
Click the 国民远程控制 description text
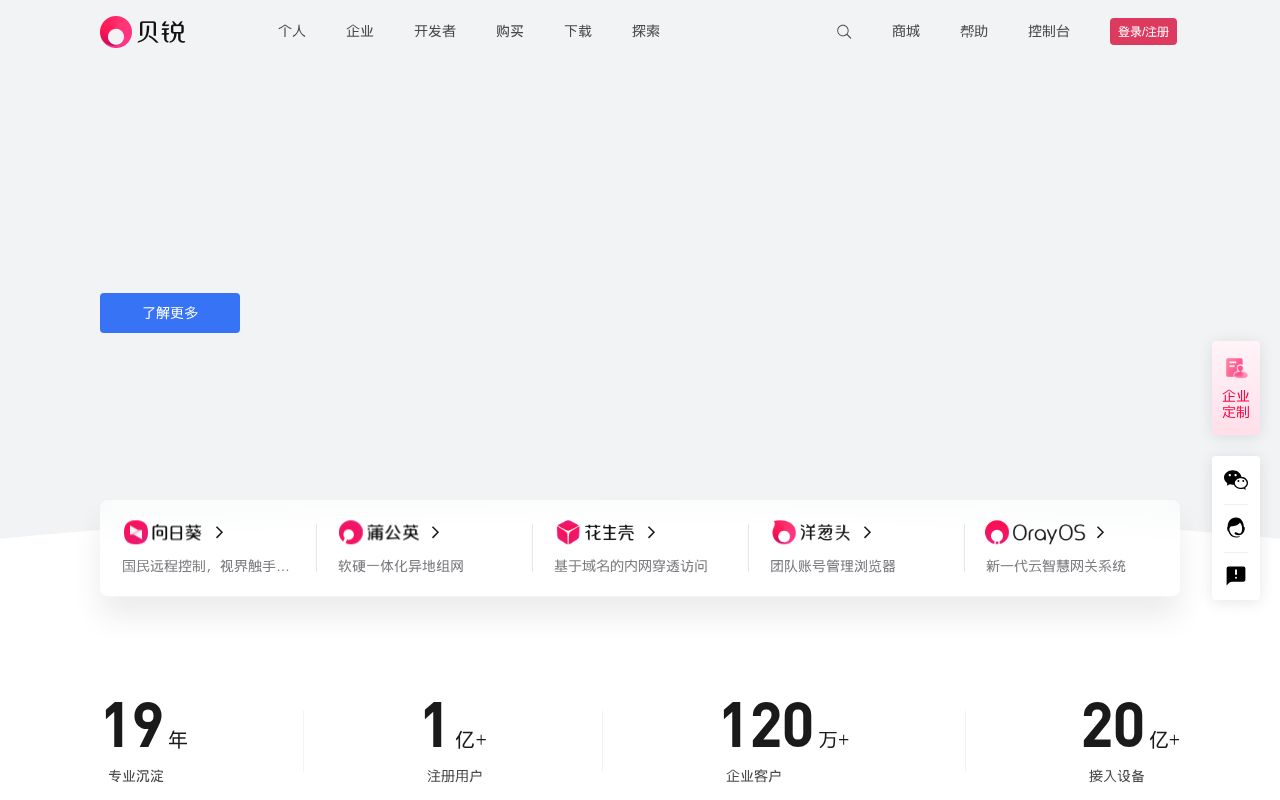tap(206, 566)
